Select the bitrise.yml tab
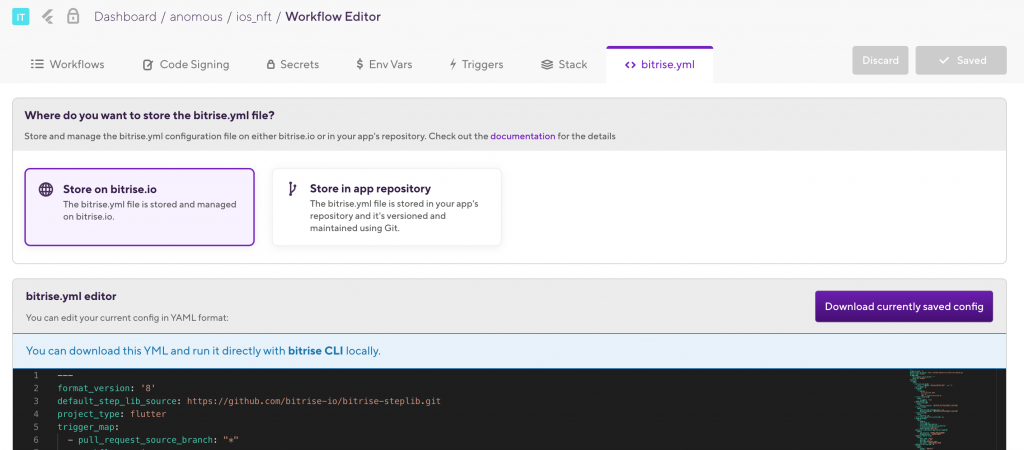The image size is (1024, 450). [x=660, y=65]
